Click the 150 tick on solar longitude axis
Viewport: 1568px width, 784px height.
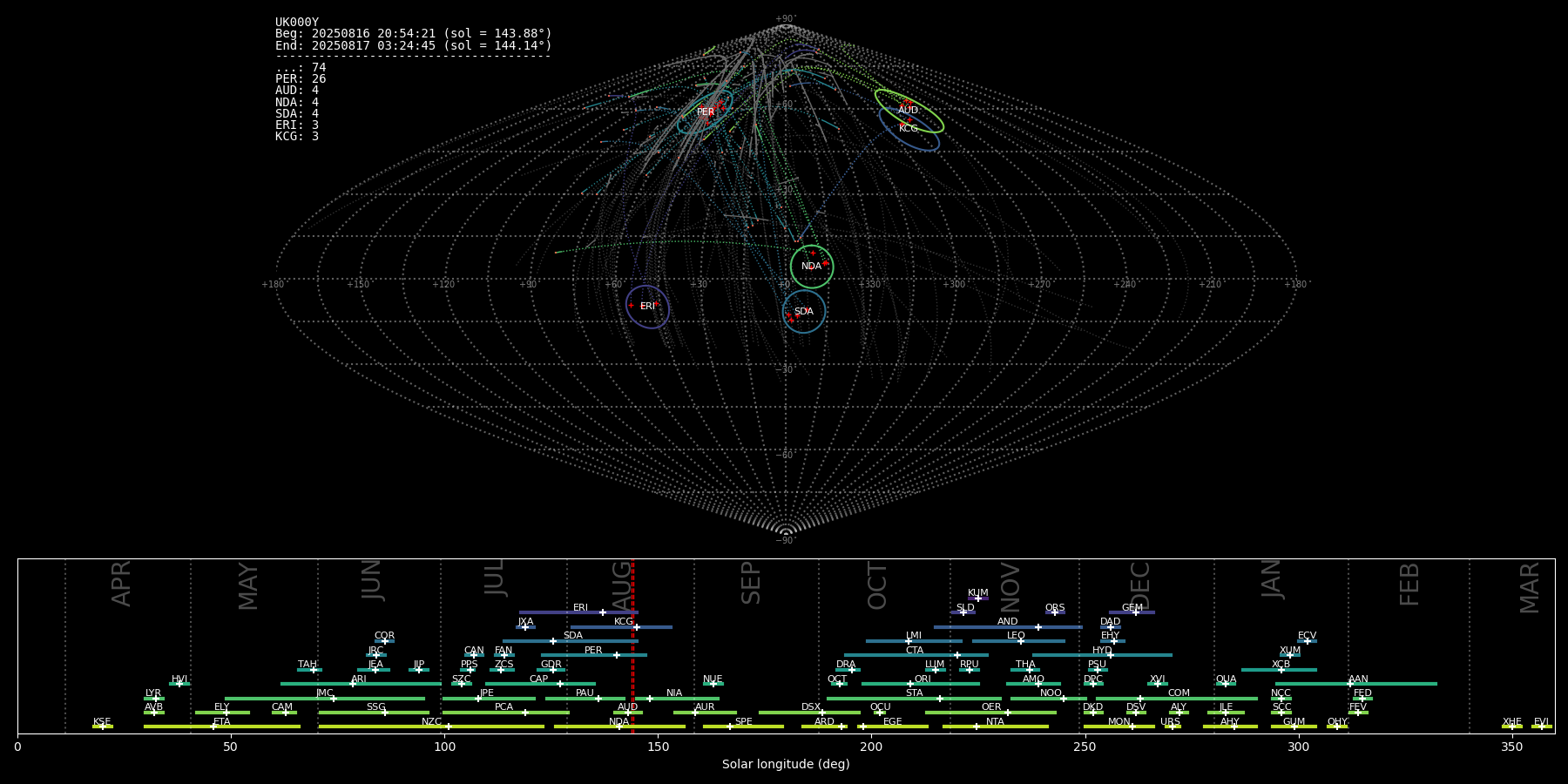658,747
